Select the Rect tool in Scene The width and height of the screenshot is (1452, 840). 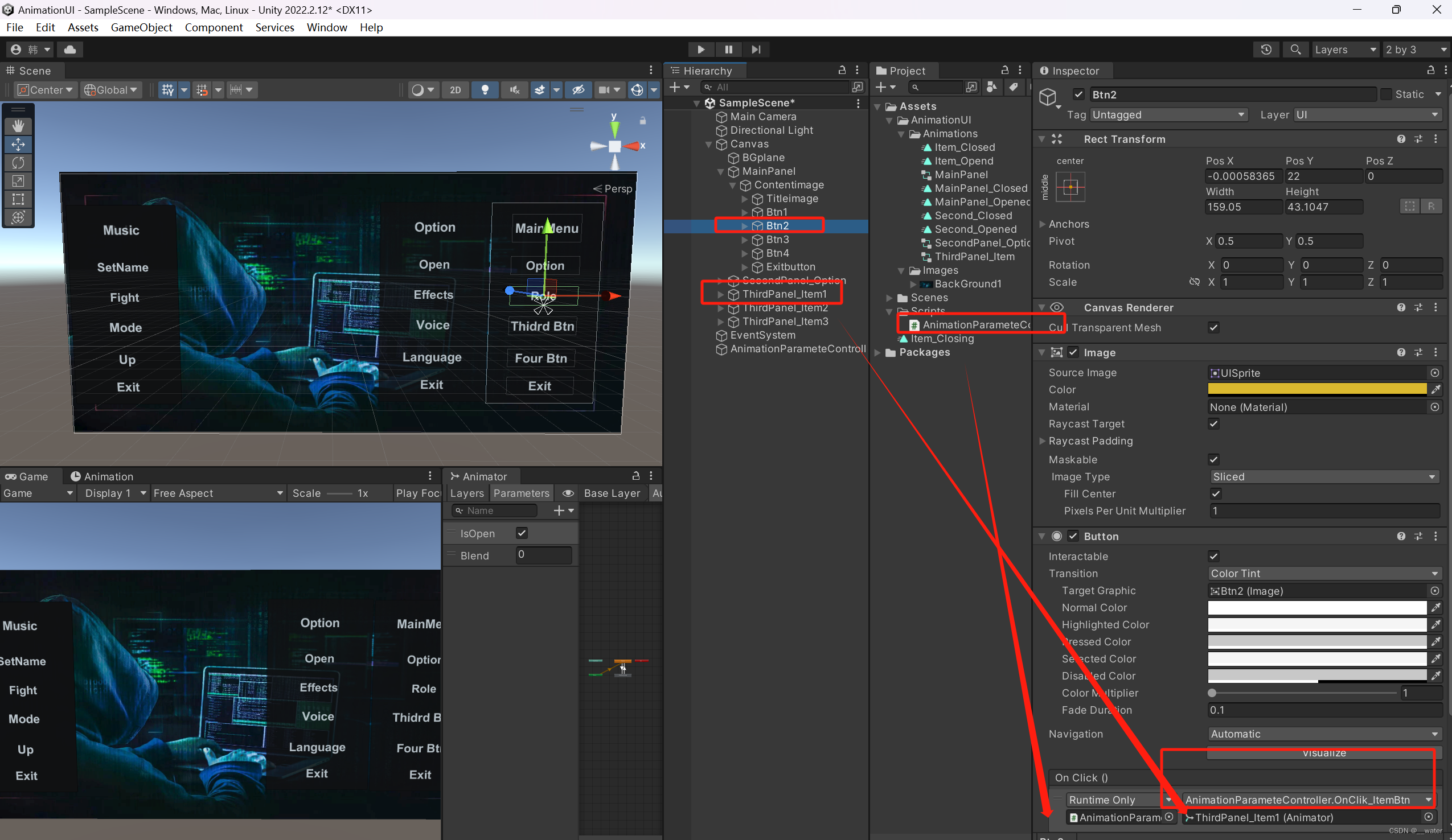[18, 199]
